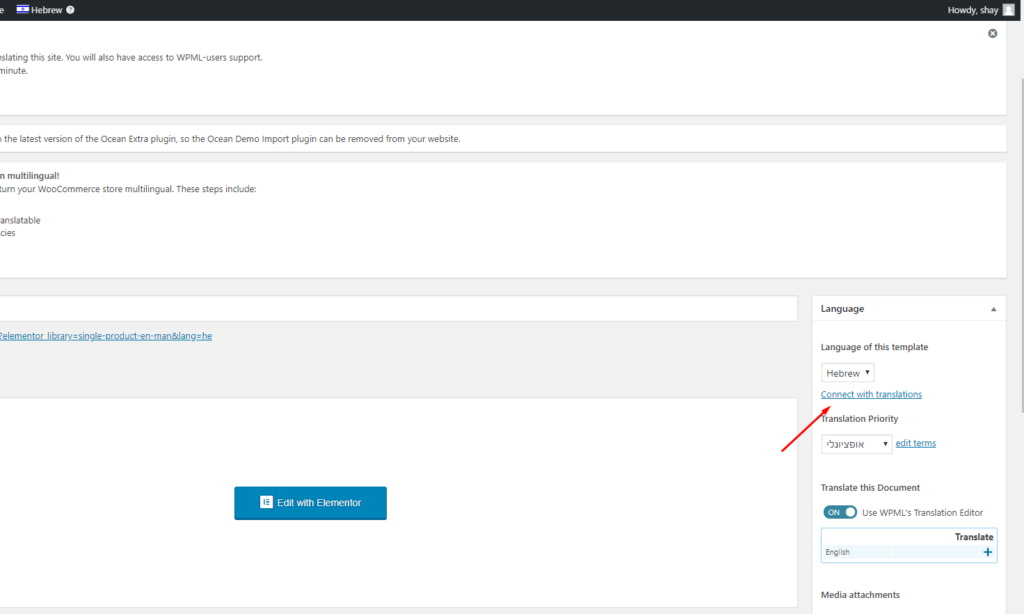This screenshot has width=1024, height=614.
Task: Click the page's vertical scrollbar
Action: (x=1021, y=246)
